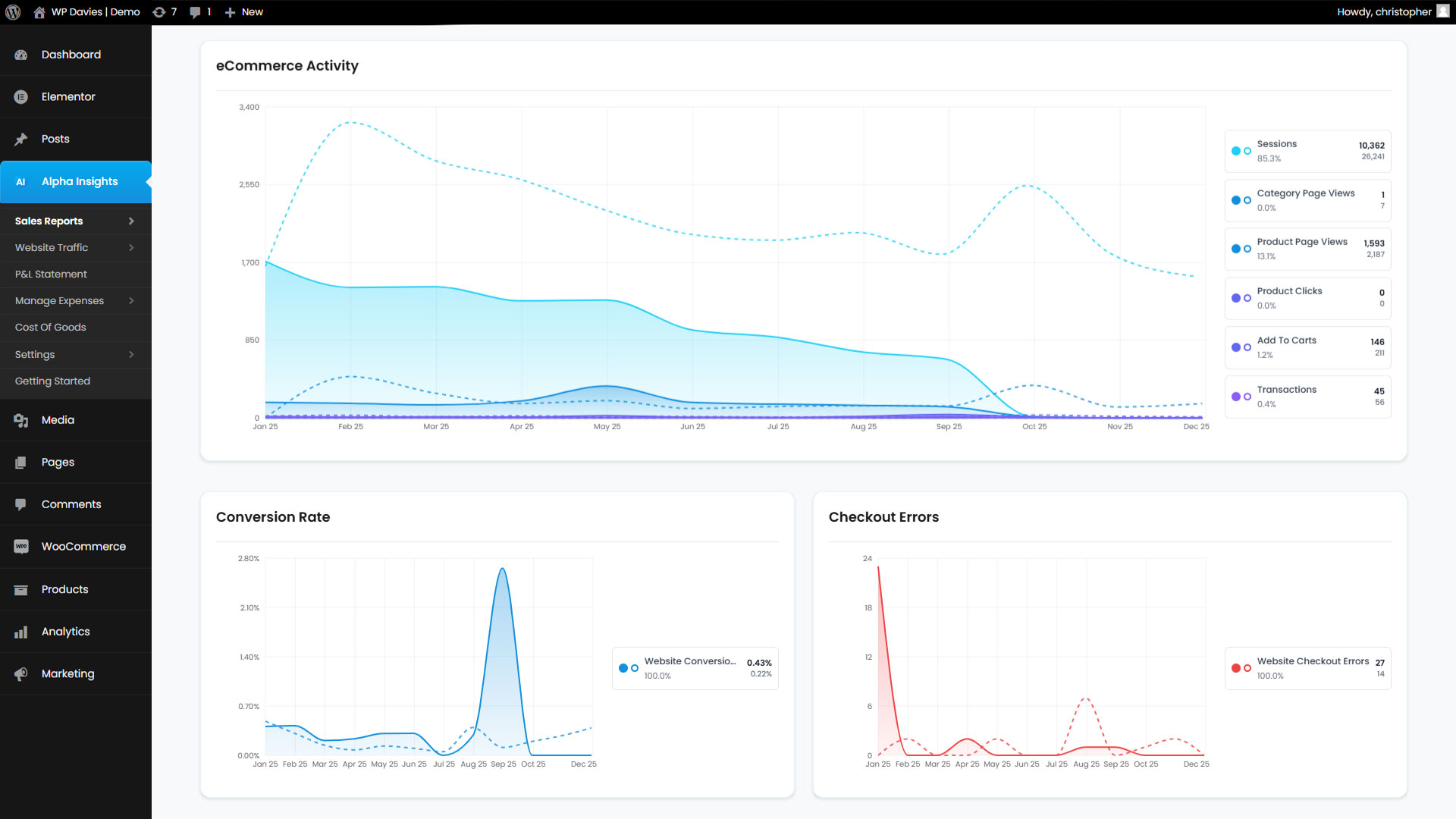Open the P&L Statement menu item

pos(51,275)
